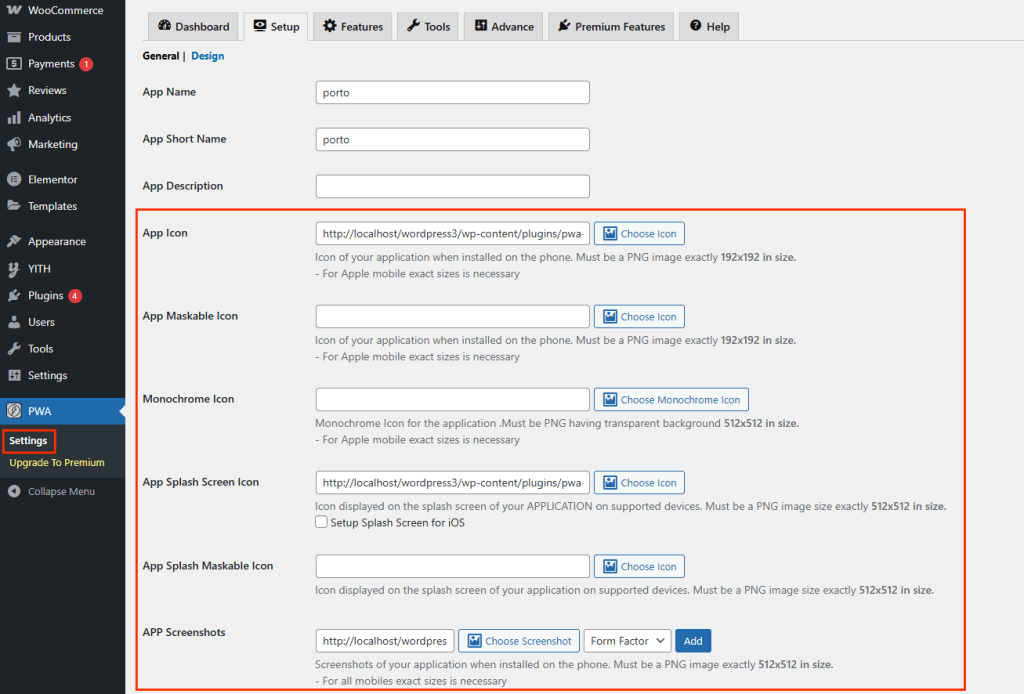Click the Design sub-section link
Screen dimensions: 1024x694
208,56
